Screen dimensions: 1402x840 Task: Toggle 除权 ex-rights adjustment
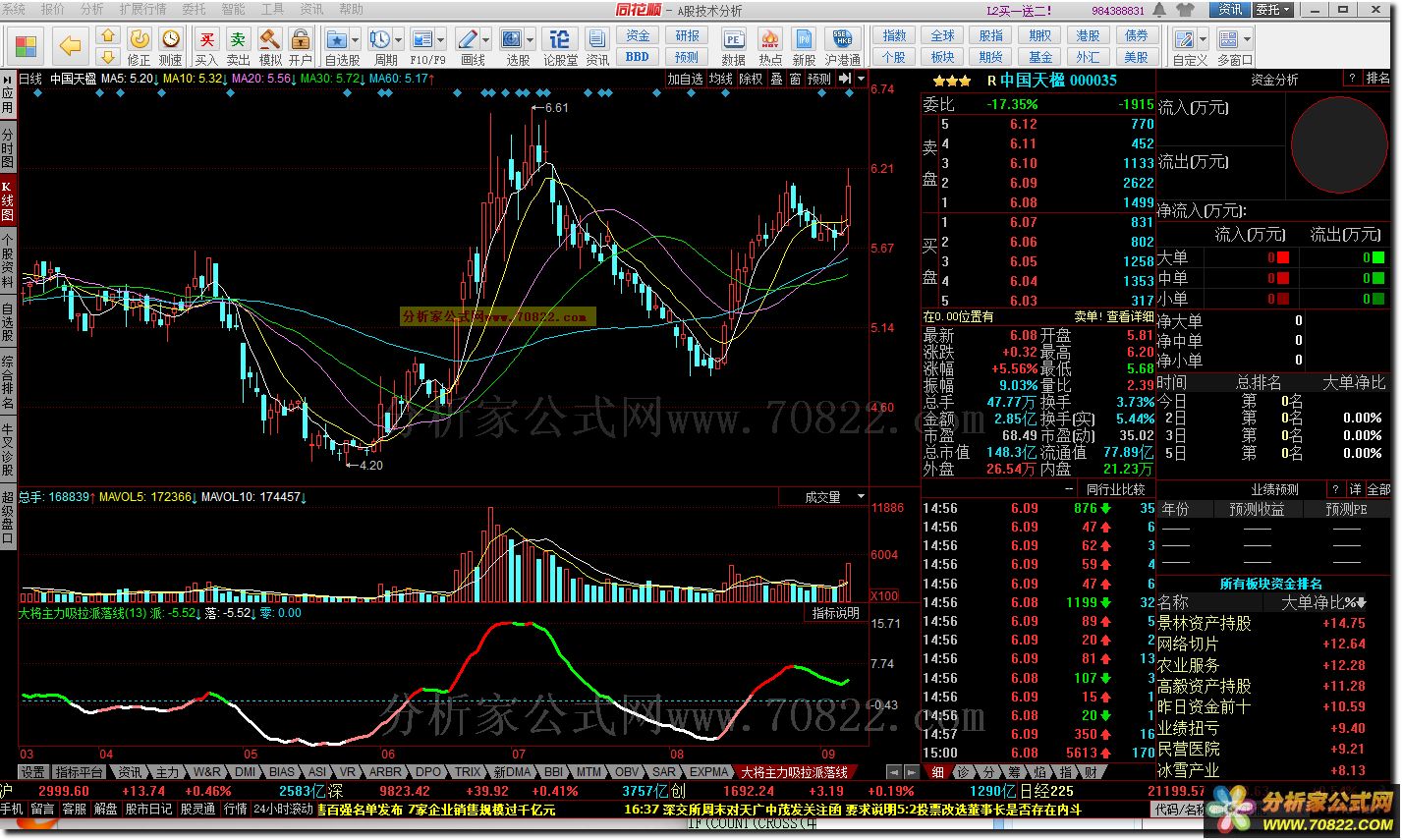point(752,79)
